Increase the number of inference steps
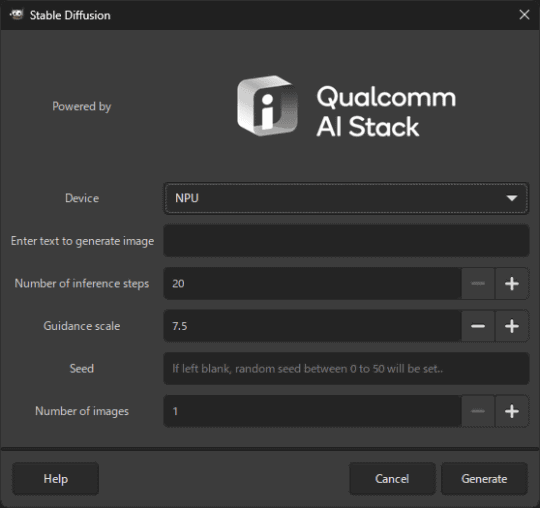 (x=512, y=283)
